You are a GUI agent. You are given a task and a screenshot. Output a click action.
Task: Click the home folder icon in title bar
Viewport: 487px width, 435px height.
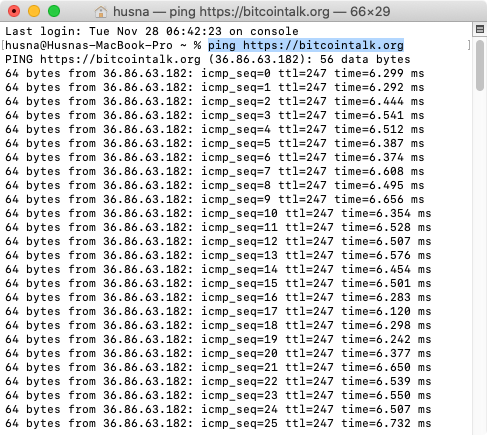[101, 12]
